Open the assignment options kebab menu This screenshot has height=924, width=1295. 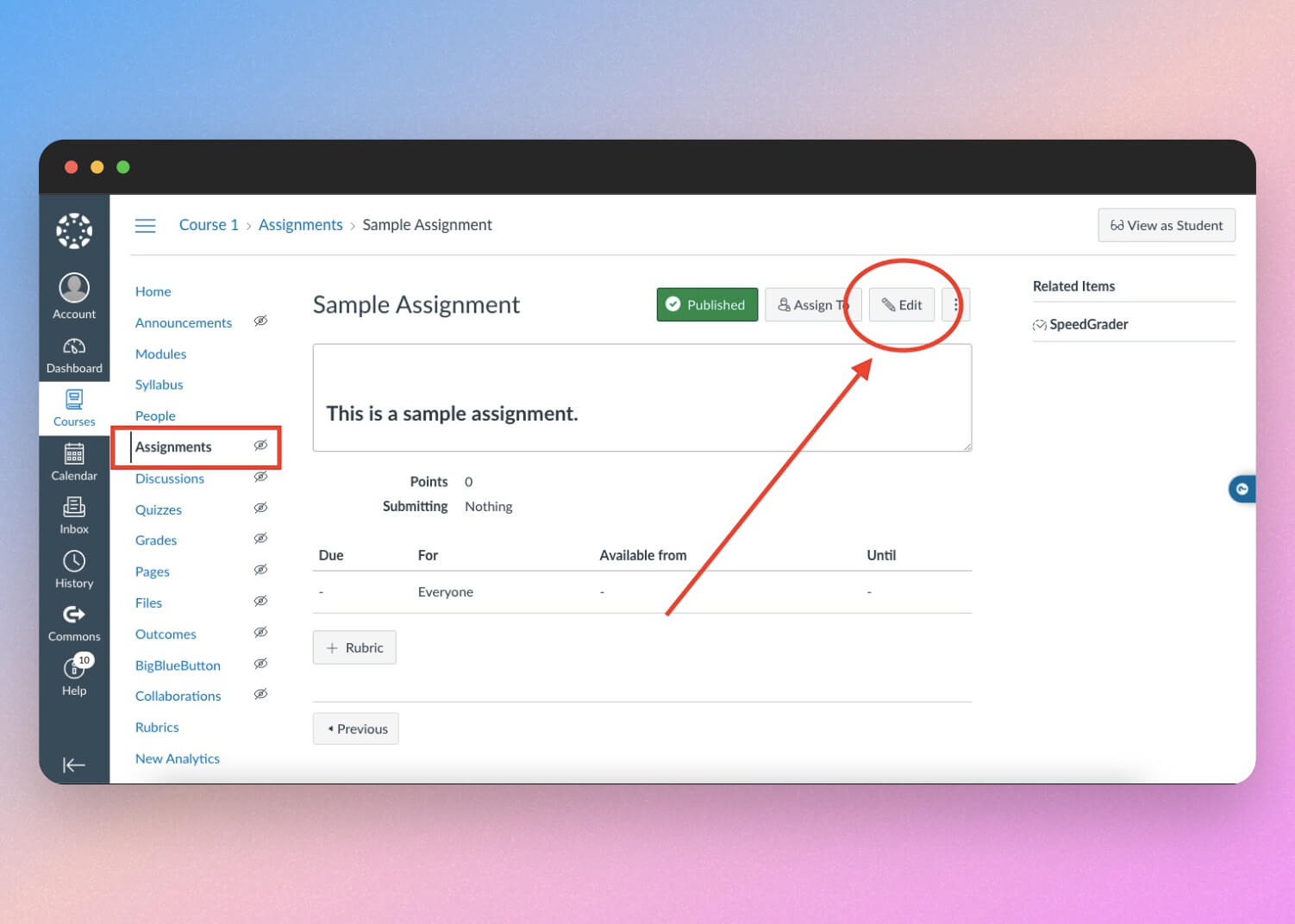pos(956,304)
